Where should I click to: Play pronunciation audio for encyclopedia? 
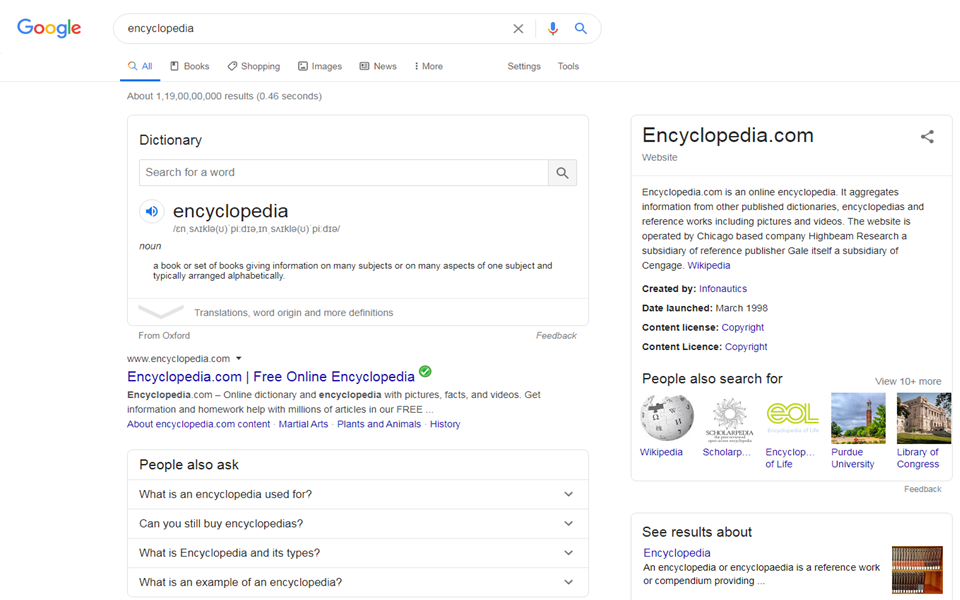[151, 211]
